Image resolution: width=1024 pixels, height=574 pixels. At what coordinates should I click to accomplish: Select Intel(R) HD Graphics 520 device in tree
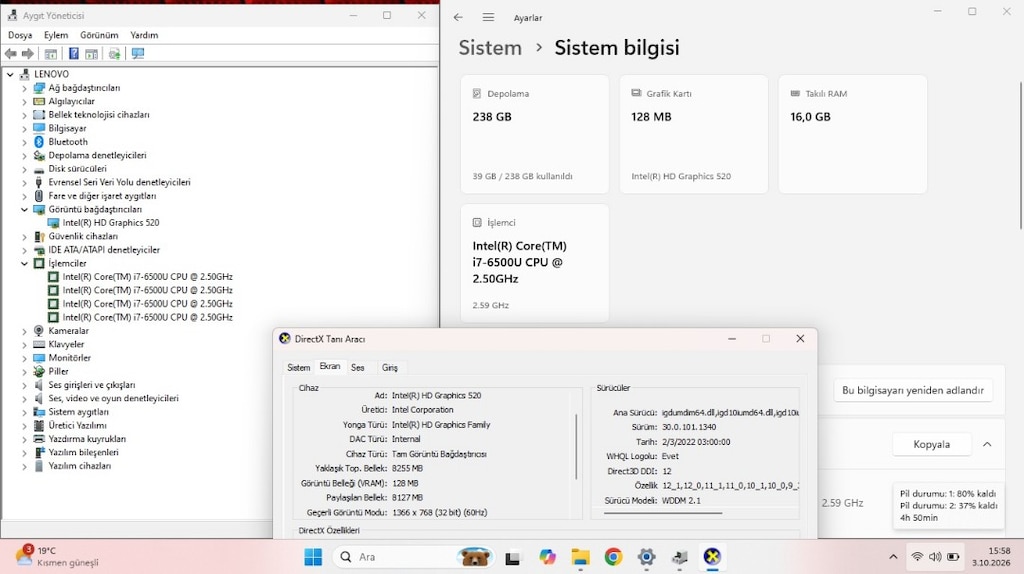coord(110,223)
